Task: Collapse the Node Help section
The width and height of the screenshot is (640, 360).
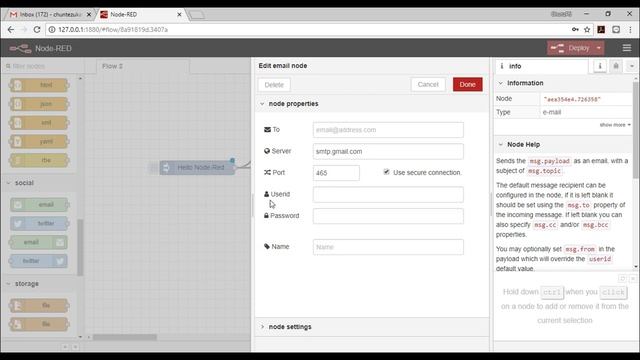Action: (x=519, y=144)
